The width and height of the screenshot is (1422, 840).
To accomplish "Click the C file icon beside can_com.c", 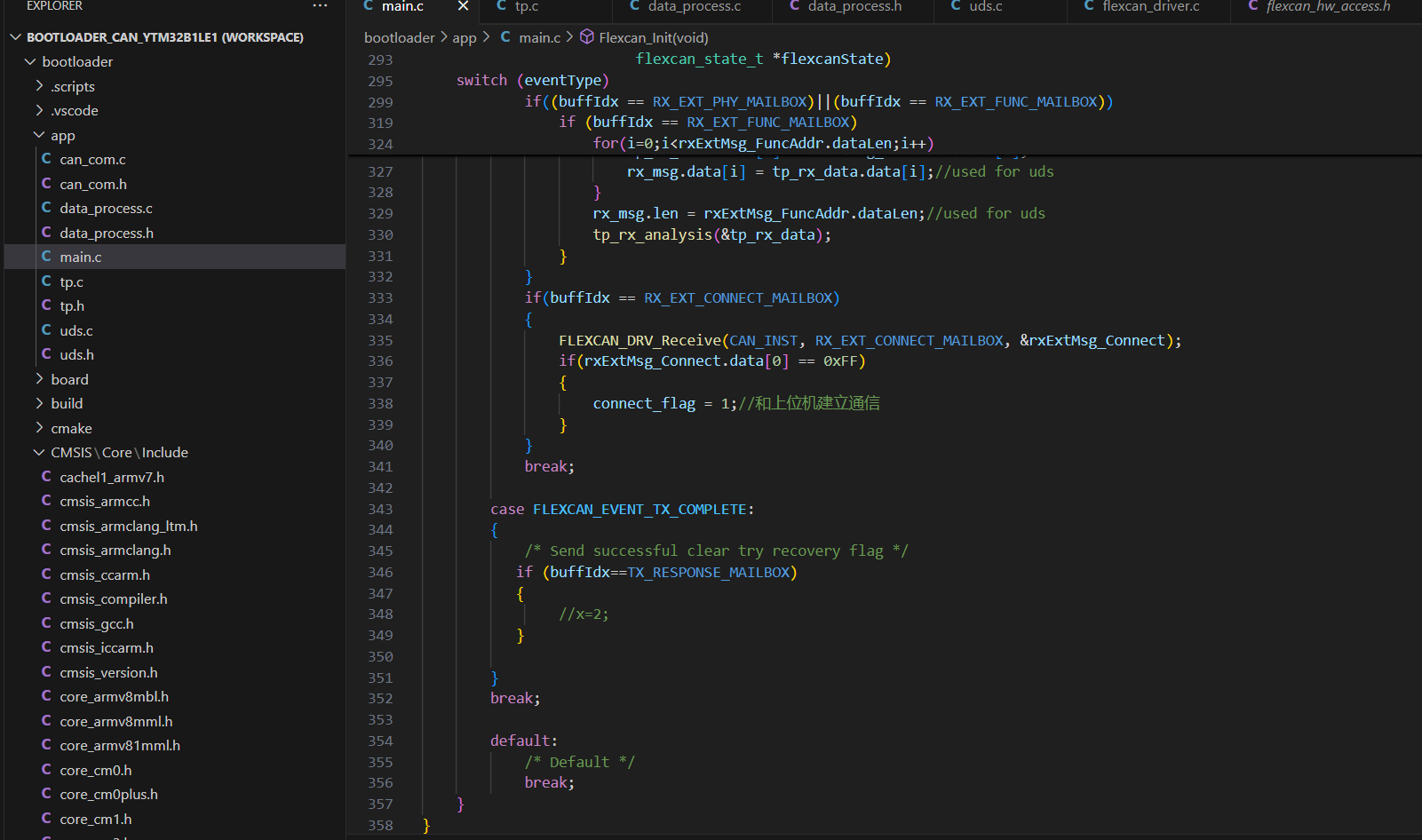I will coord(46,159).
